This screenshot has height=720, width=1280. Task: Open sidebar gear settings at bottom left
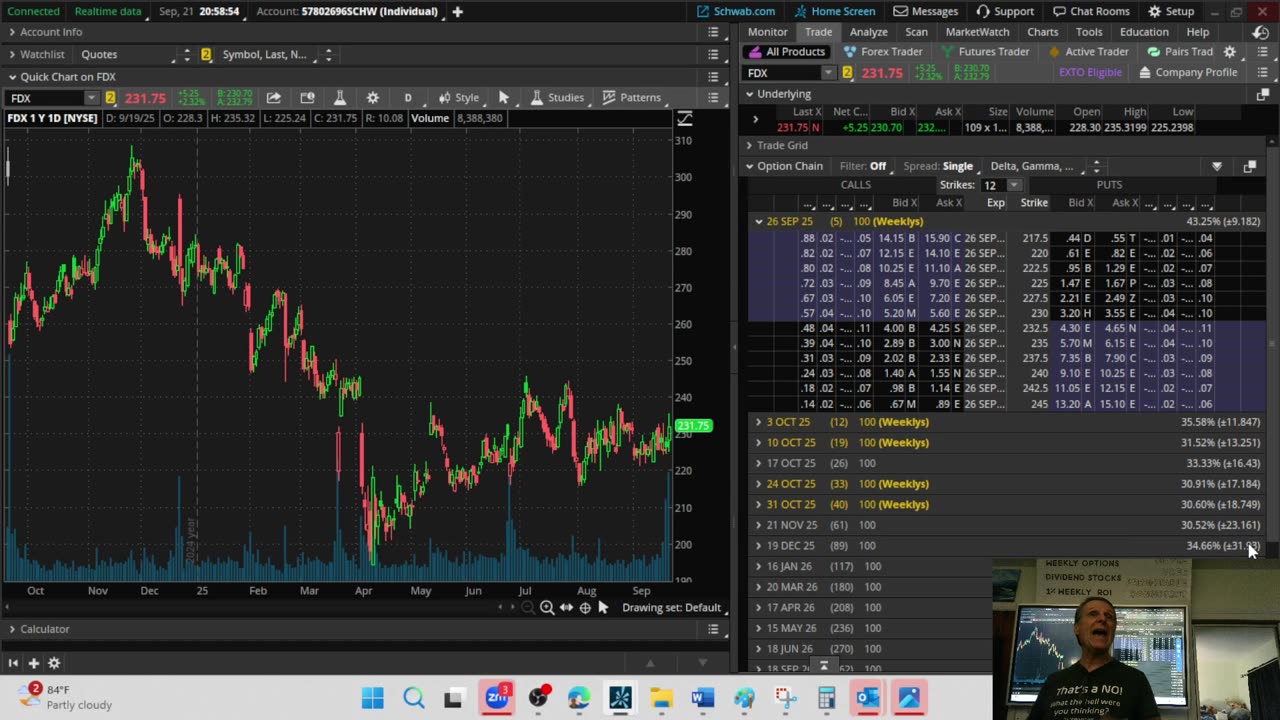[54, 663]
